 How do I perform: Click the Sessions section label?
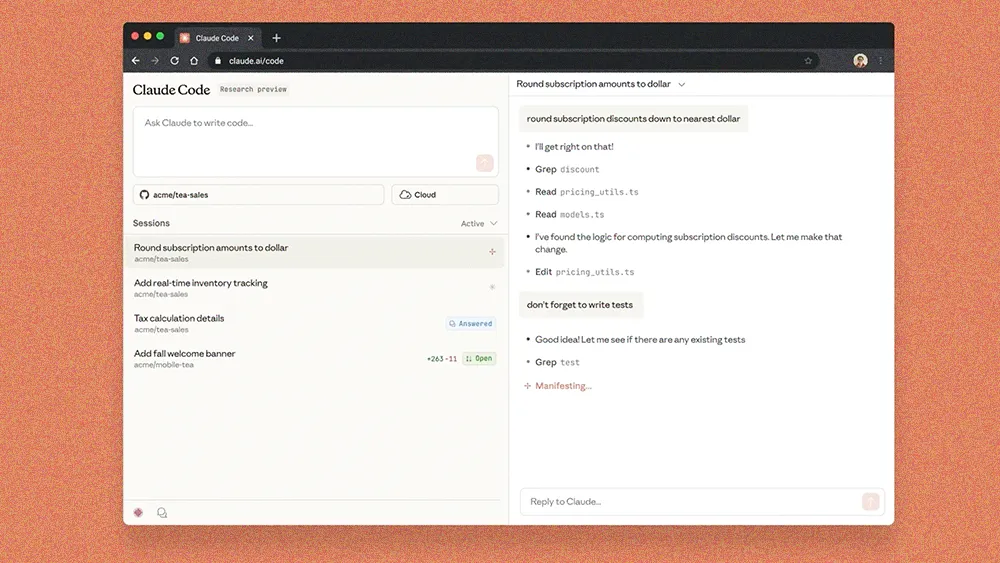[x=151, y=223]
